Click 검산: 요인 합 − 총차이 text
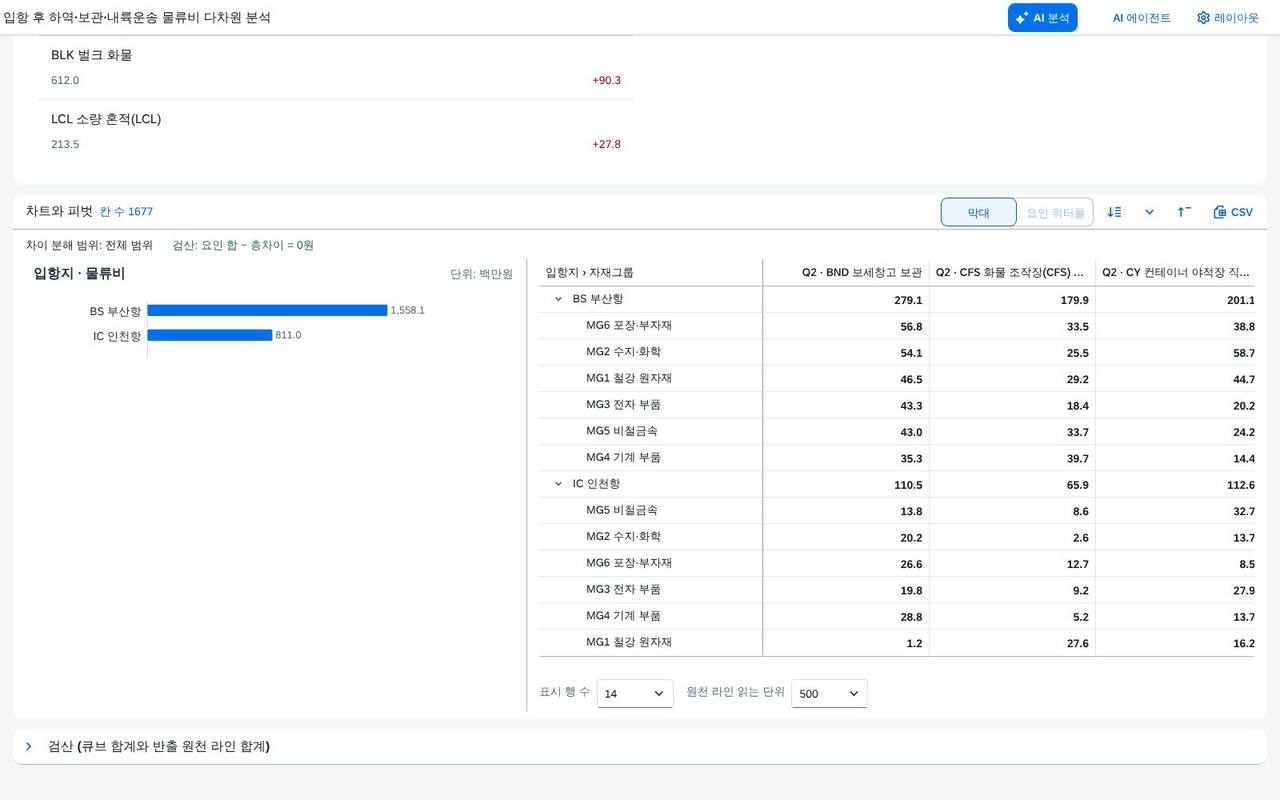The width and height of the screenshot is (1280, 800). click(x=243, y=245)
